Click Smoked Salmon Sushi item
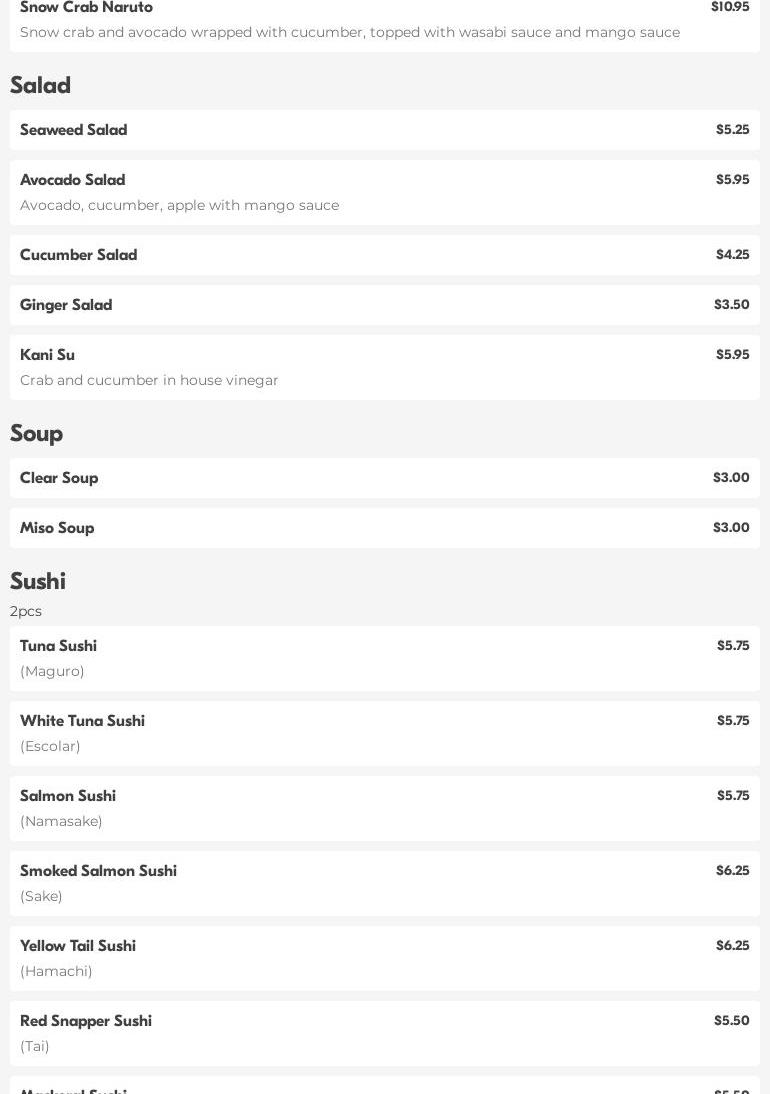770x1094 pixels. coord(98,871)
